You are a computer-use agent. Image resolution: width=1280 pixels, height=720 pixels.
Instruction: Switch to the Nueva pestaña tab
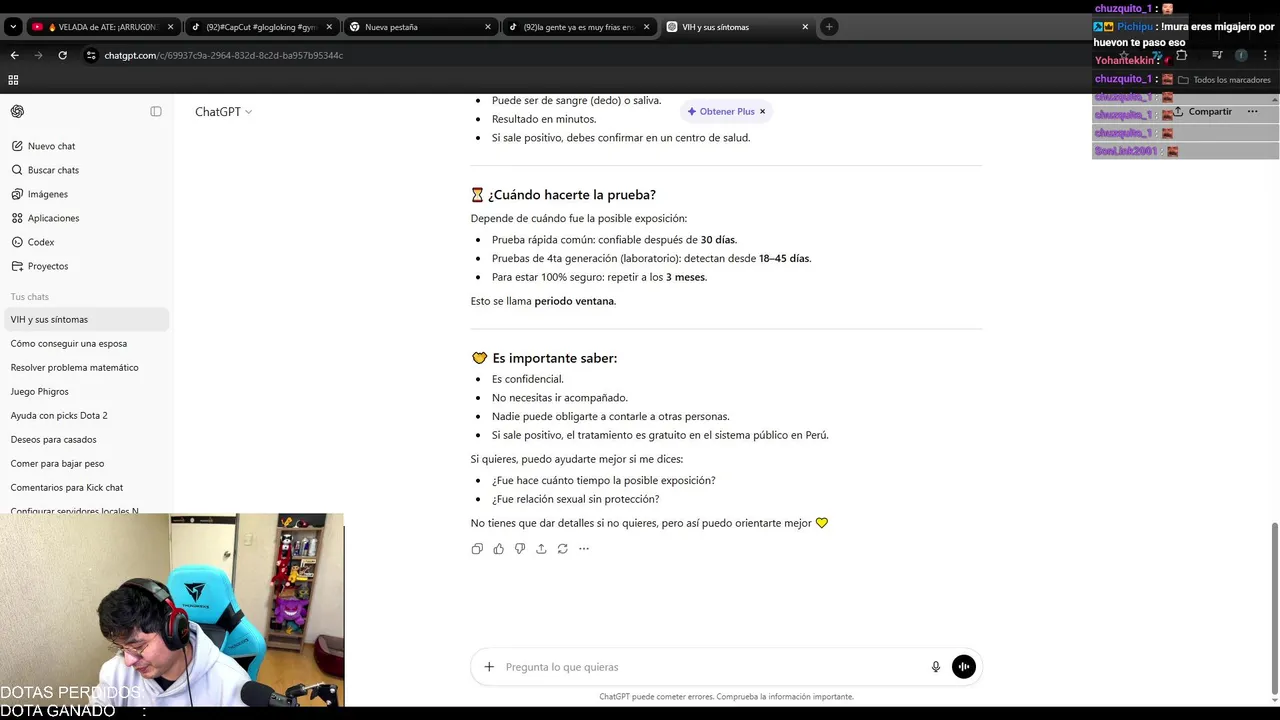(420, 27)
